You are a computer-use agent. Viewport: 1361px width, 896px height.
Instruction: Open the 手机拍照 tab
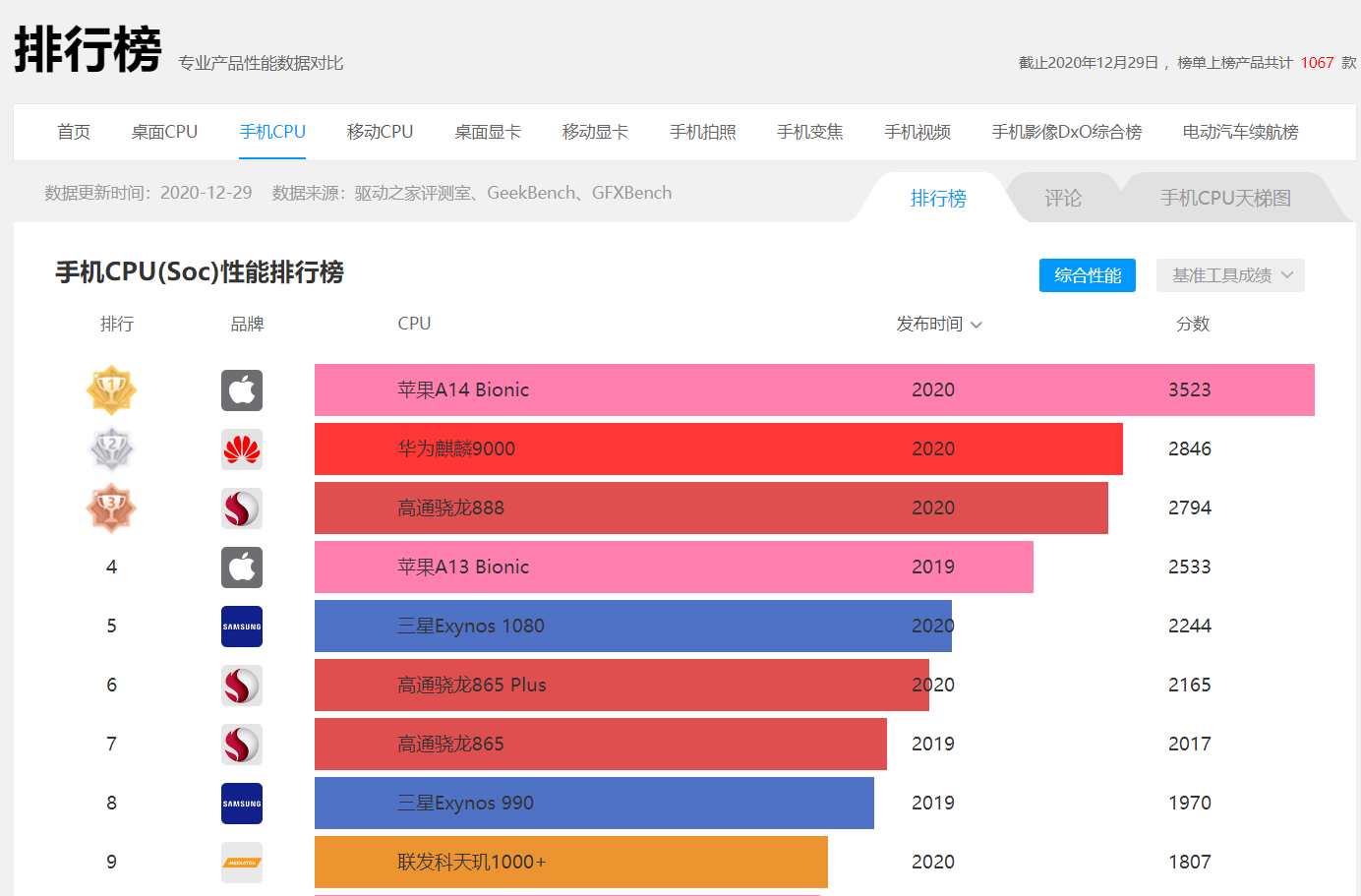tap(703, 132)
